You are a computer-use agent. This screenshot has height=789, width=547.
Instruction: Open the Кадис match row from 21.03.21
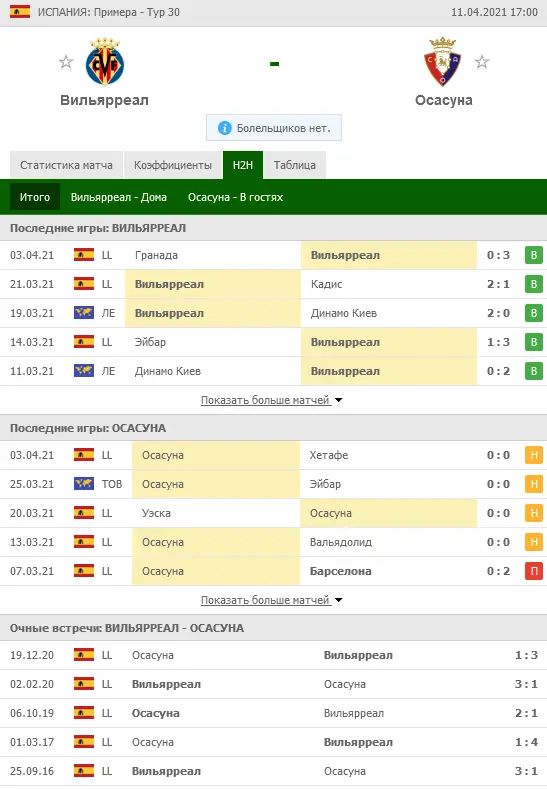[273, 284]
